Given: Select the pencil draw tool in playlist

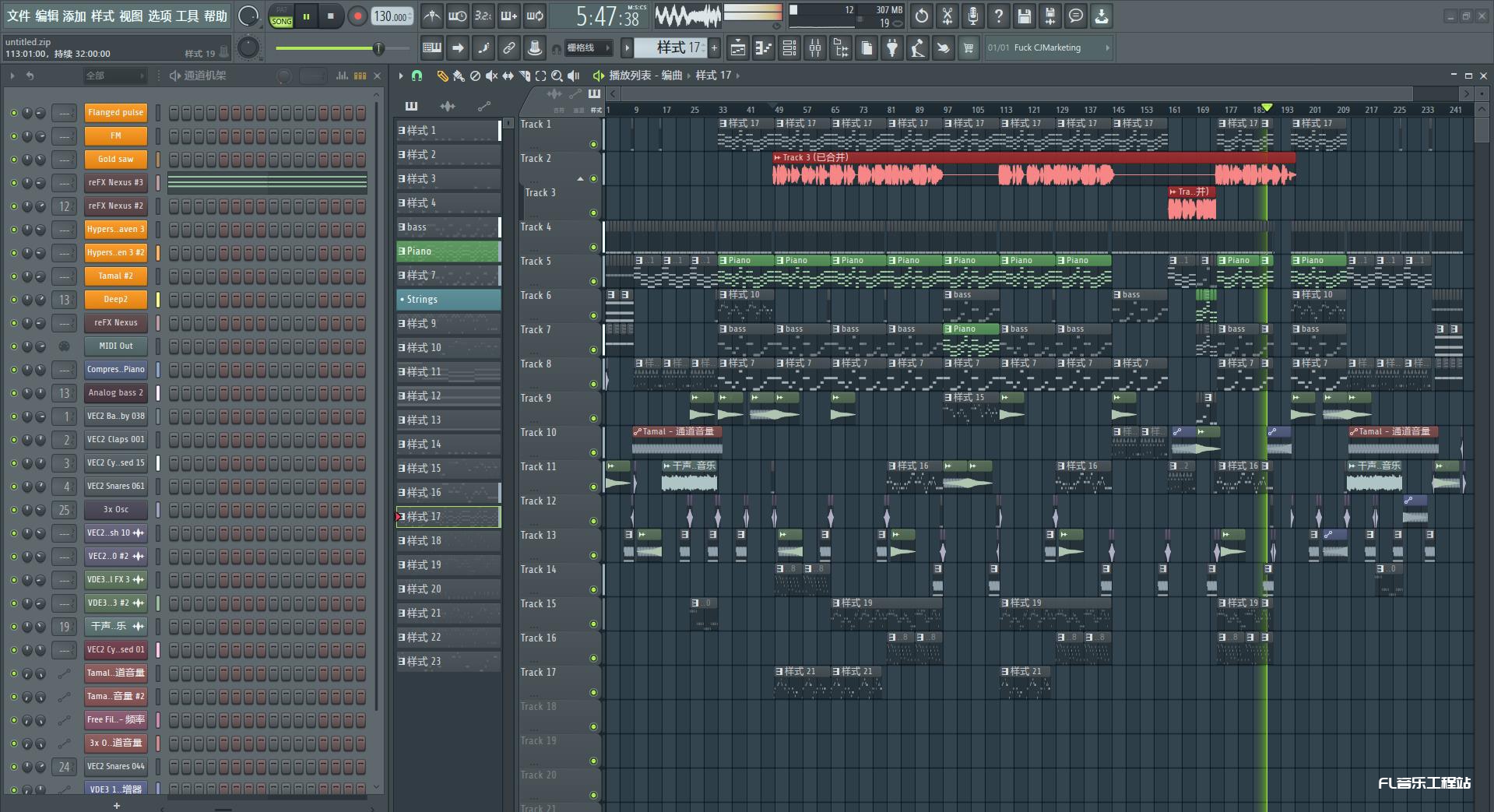Looking at the screenshot, I should pos(442,76).
